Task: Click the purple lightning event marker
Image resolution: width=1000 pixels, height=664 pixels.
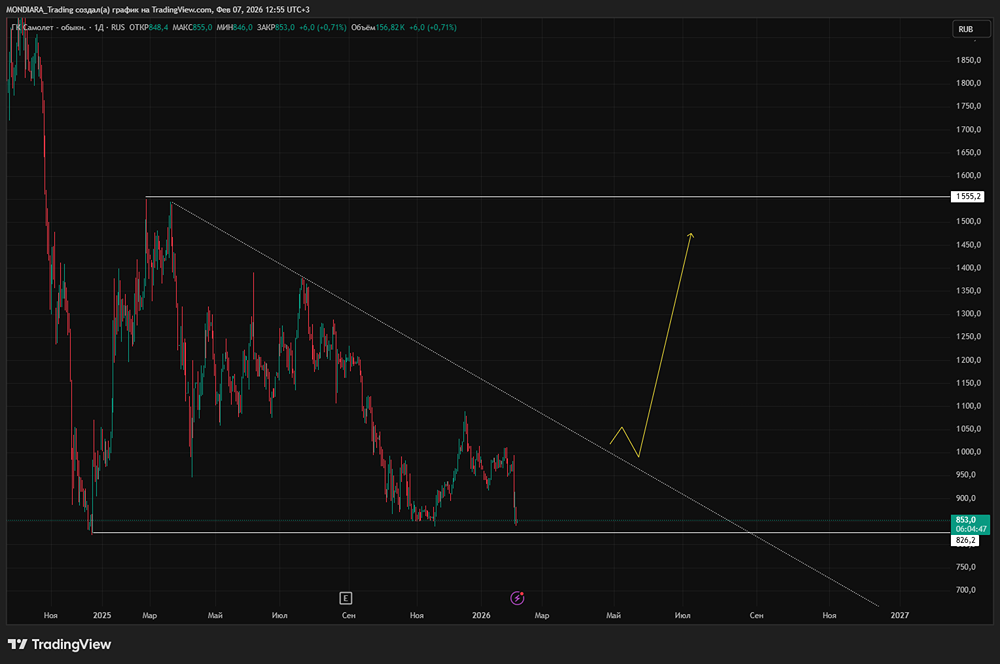Action: [x=517, y=598]
